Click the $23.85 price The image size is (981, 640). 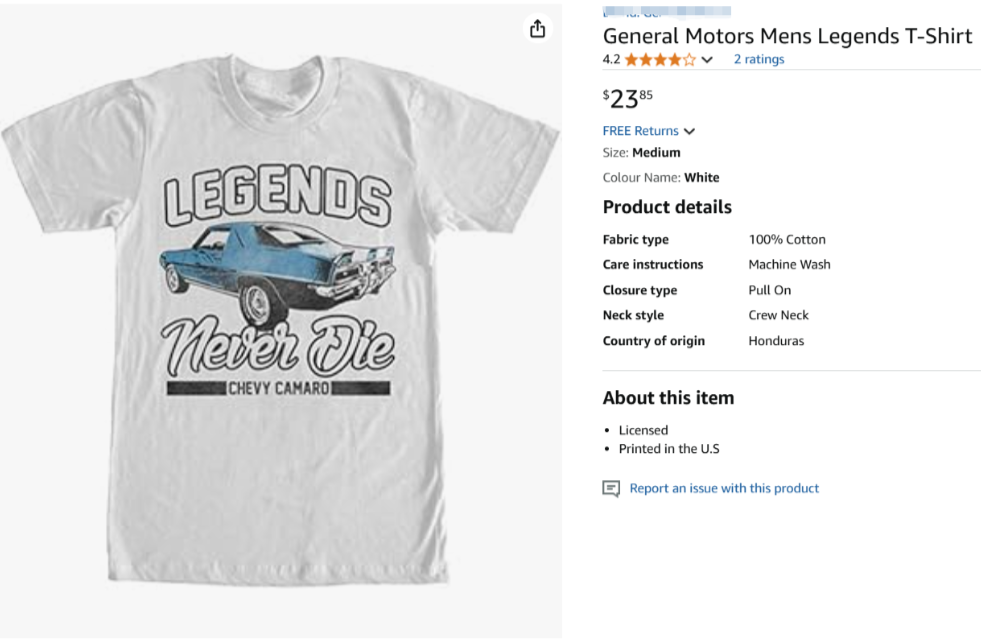tap(628, 98)
